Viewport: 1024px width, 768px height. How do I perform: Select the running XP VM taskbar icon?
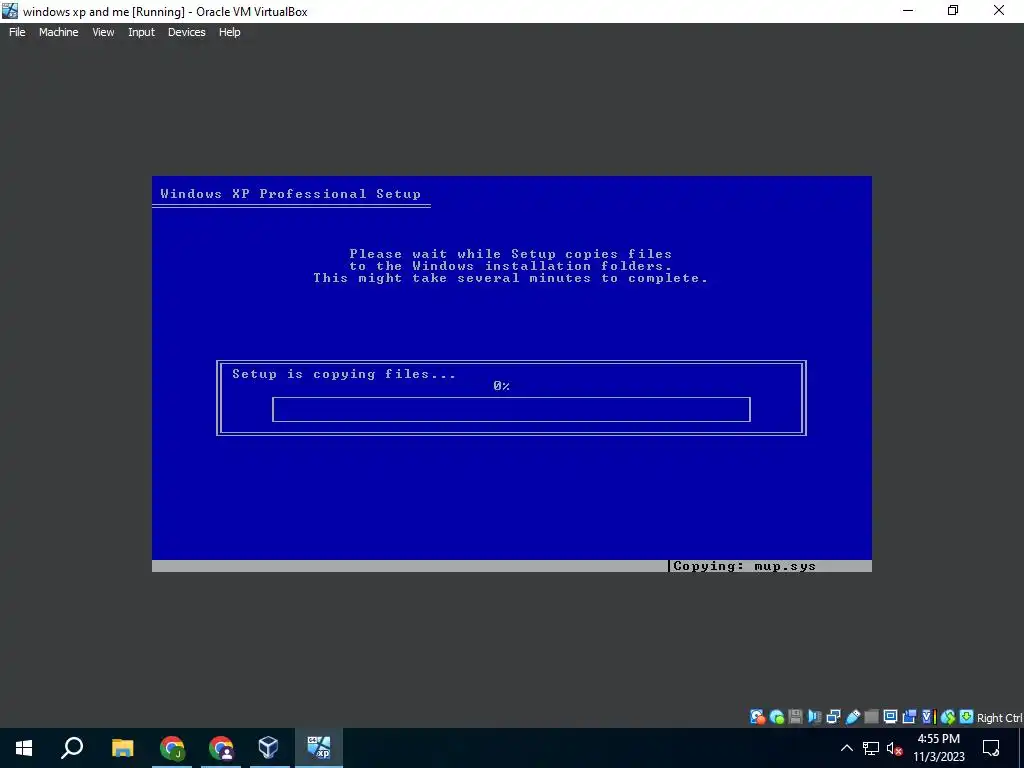319,748
